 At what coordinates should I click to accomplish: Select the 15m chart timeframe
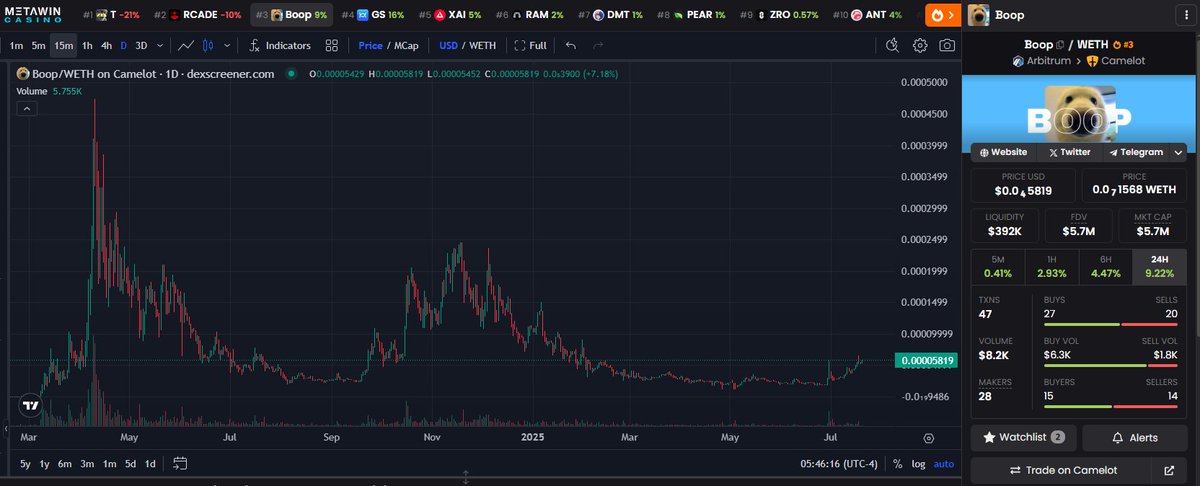pyautogui.click(x=64, y=45)
